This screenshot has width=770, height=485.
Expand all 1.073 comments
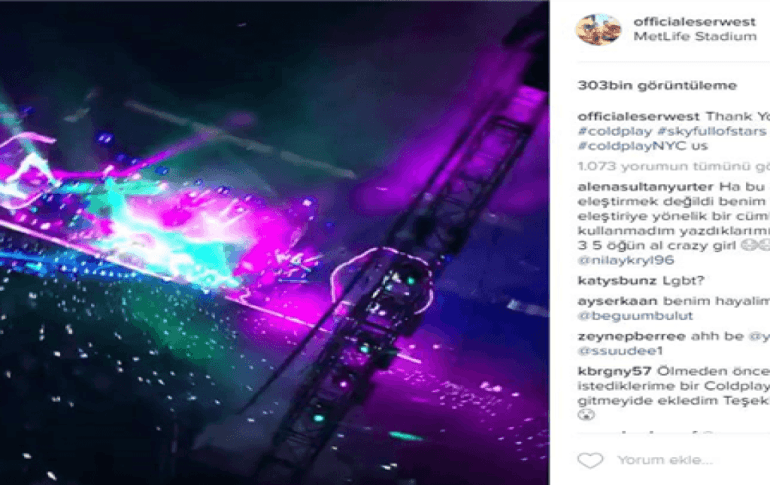[674, 166]
